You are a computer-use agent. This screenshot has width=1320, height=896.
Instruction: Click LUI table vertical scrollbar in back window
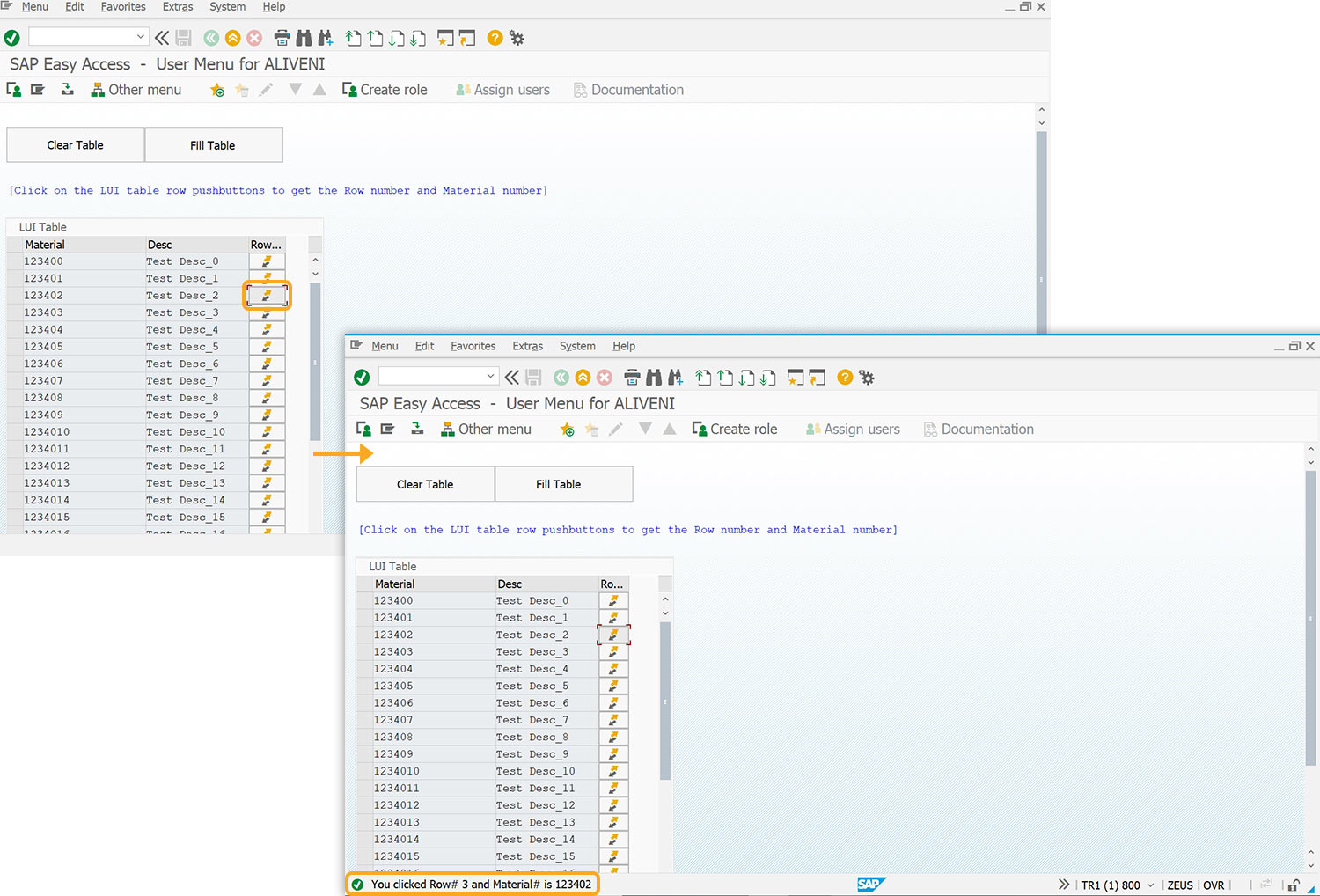point(315,361)
